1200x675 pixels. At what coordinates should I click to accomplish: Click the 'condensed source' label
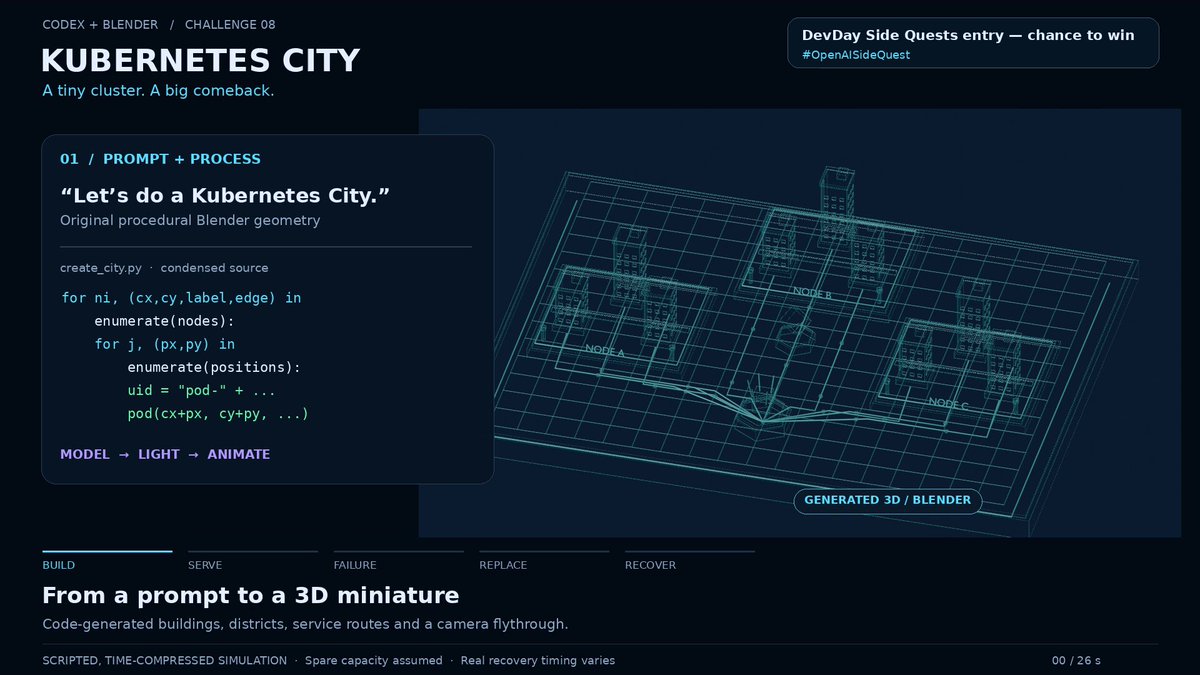pyautogui.click(x=214, y=268)
